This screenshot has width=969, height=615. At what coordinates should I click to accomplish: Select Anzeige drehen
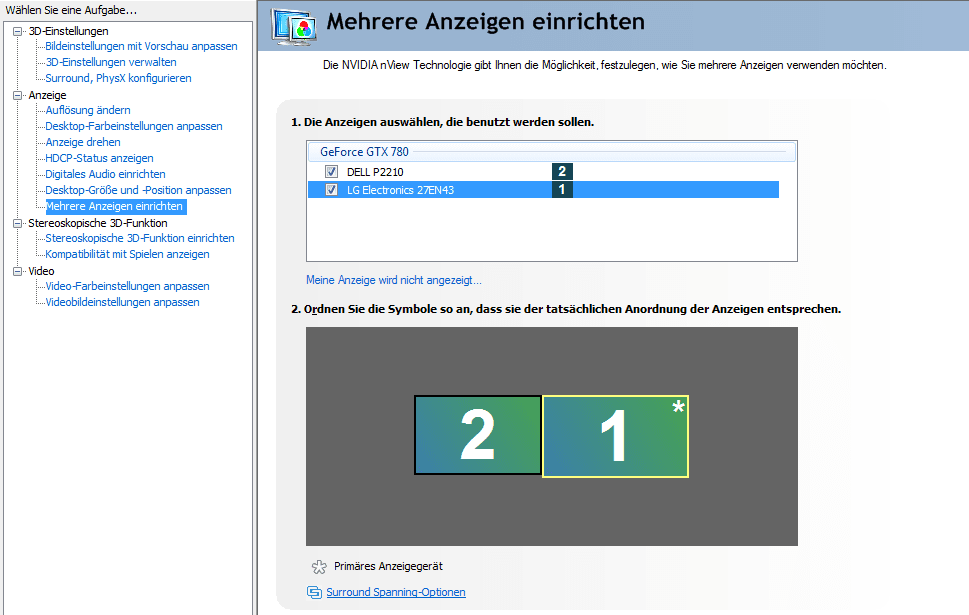[83, 142]
